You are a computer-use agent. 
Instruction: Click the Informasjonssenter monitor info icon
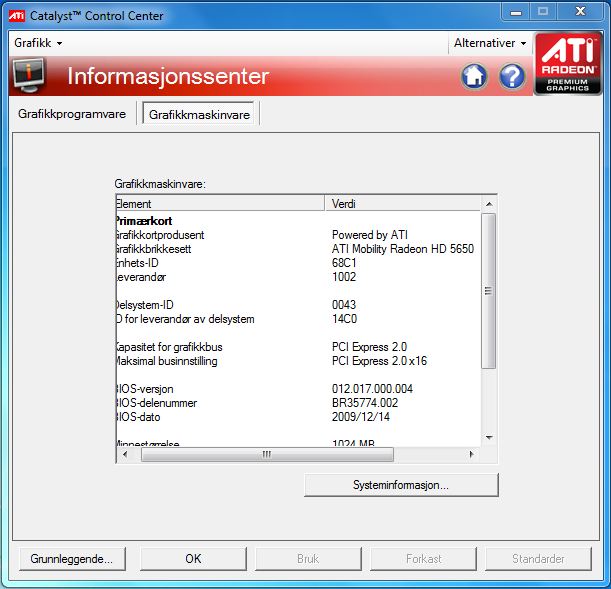click(x=28, y=76)
